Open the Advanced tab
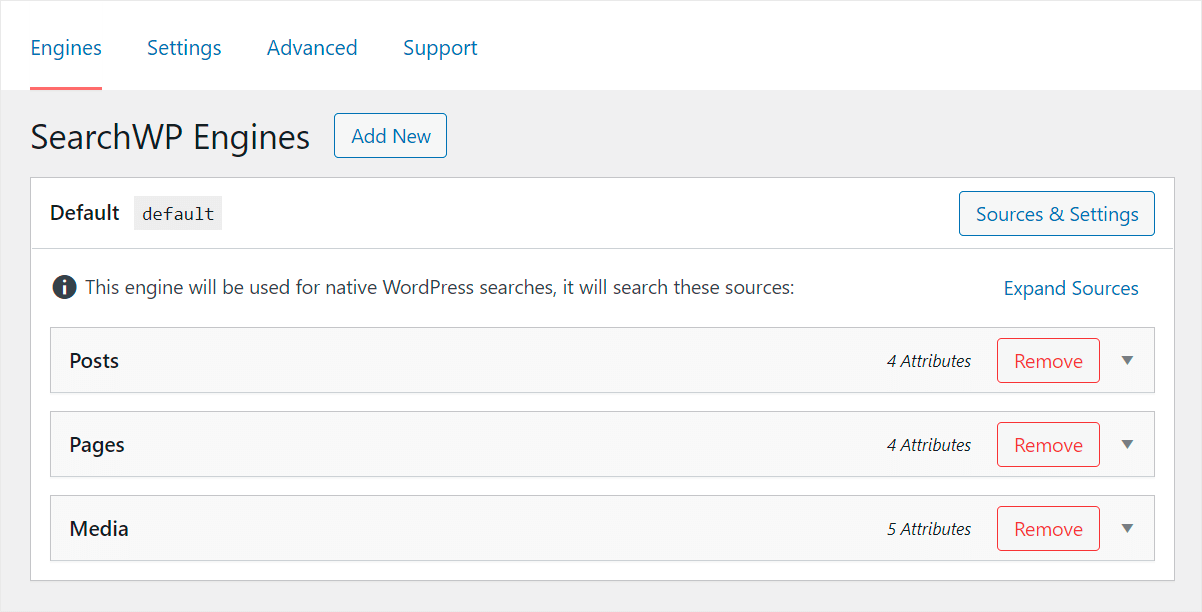 (312, 48)
